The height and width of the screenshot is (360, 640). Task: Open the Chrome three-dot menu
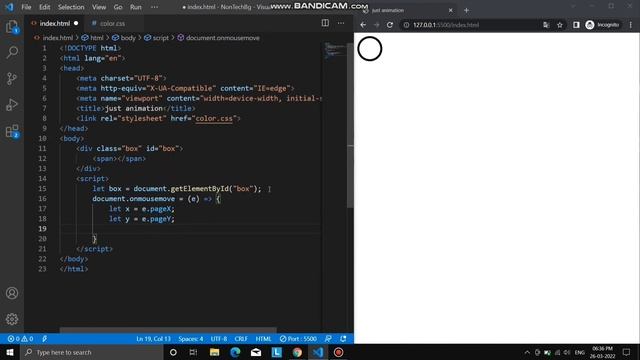(631, 25)
